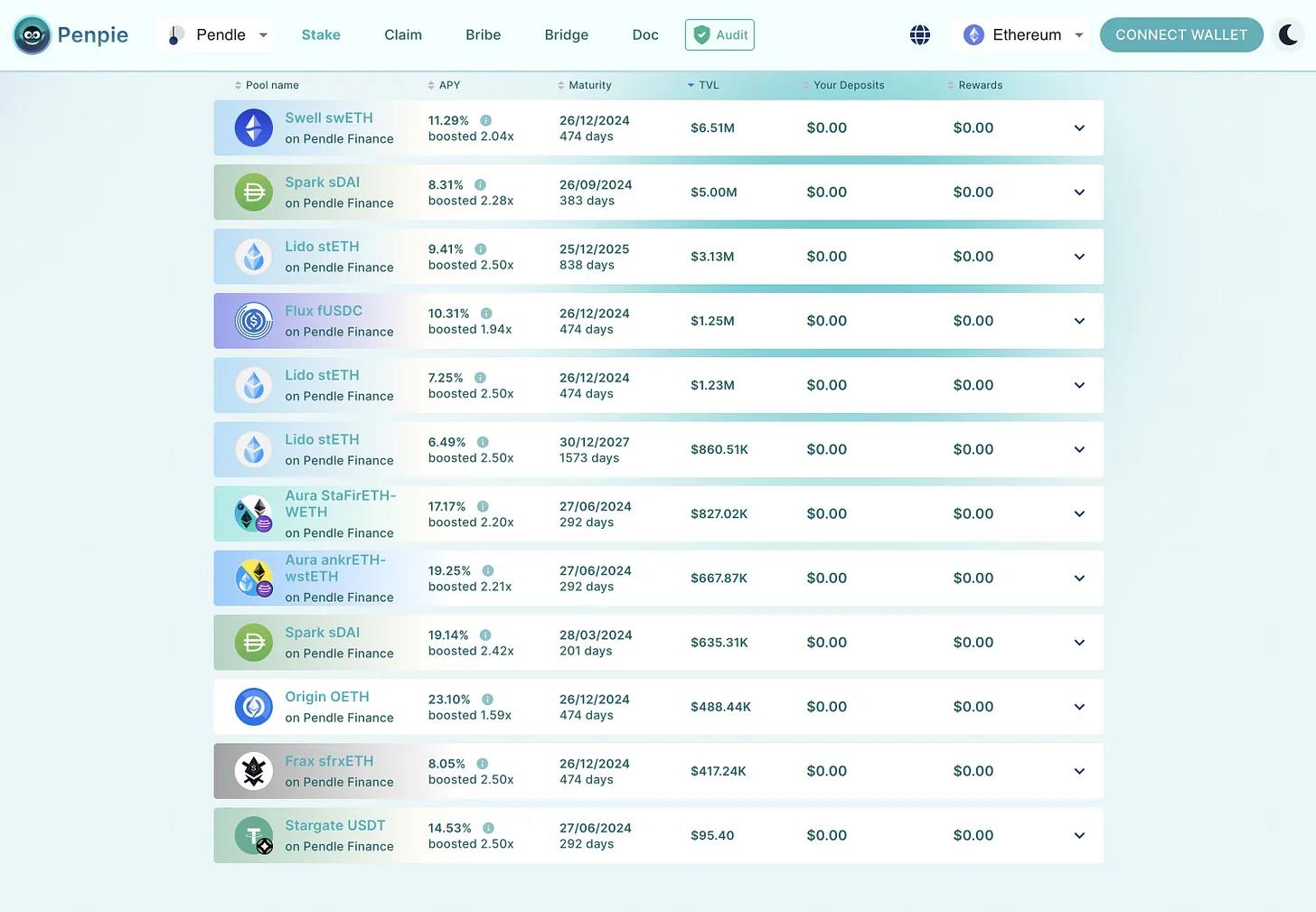Switch to the Claim tab

(403, 35)
